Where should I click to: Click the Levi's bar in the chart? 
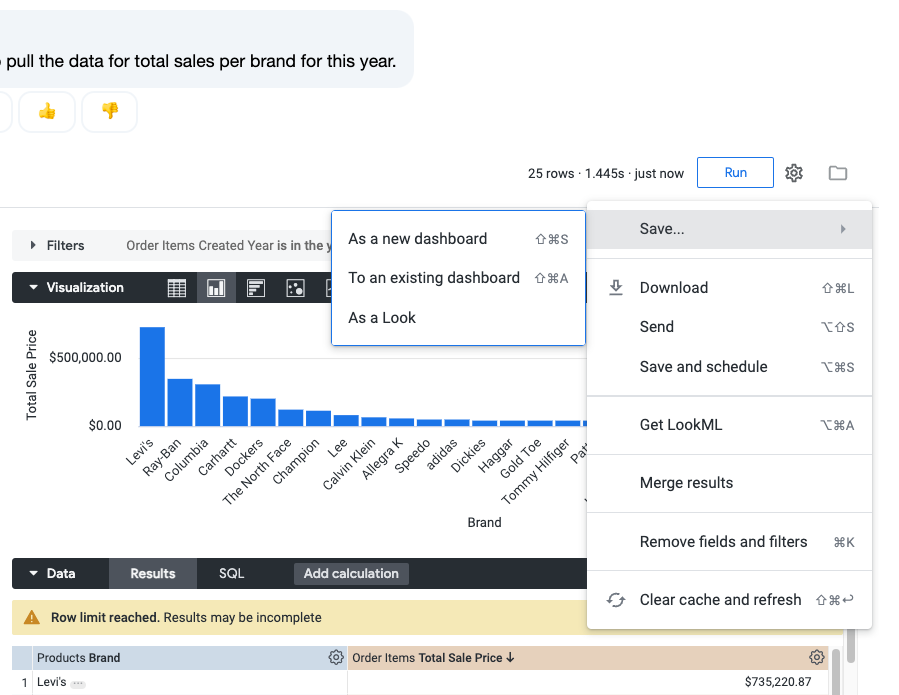tap(152, 377)
